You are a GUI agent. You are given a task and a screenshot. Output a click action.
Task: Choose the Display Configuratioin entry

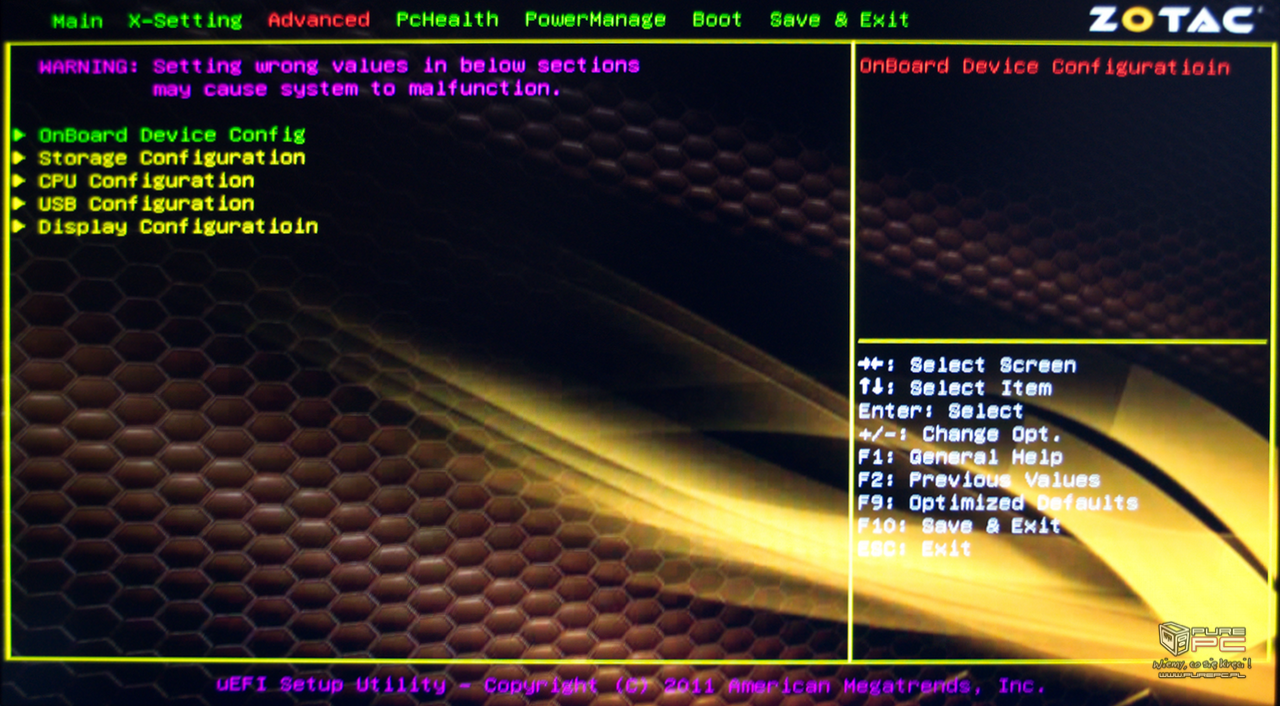coord(178,227)
